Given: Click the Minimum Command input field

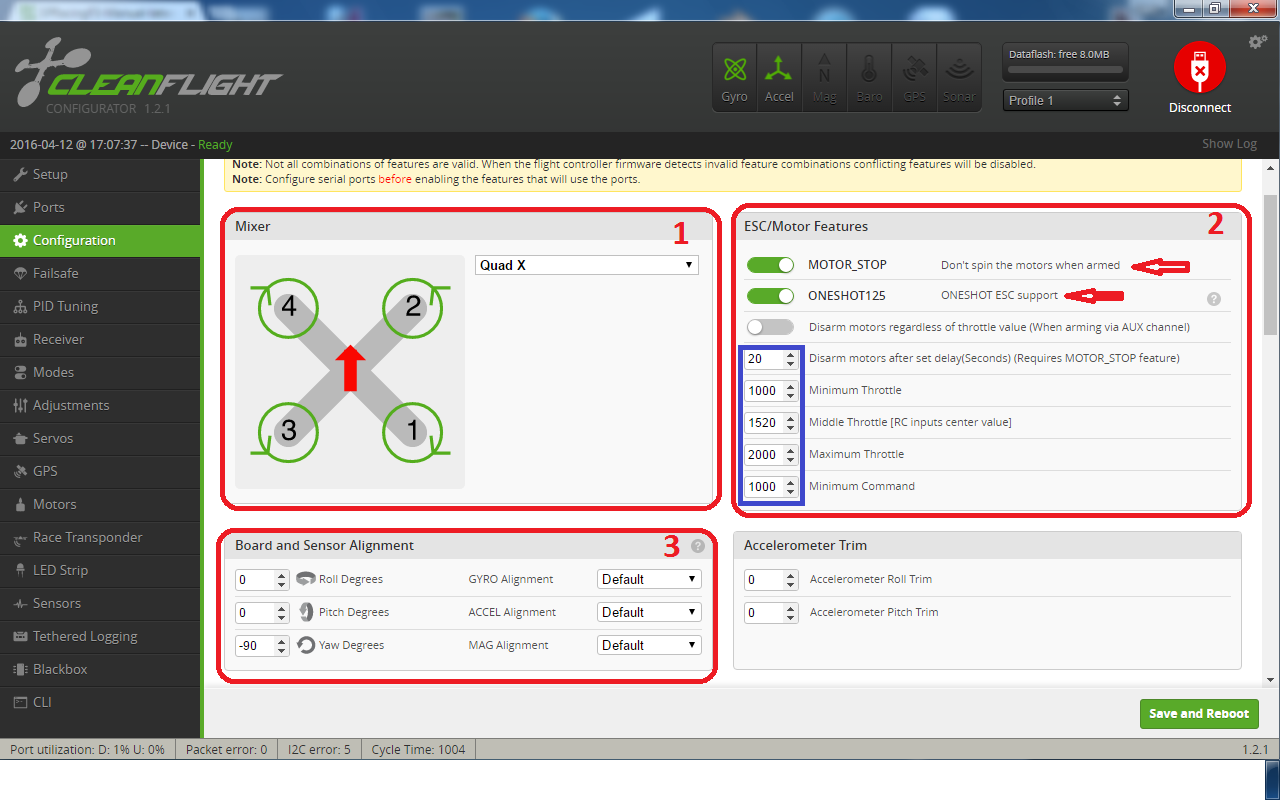Looking at the screenshot, I should 771,486.
